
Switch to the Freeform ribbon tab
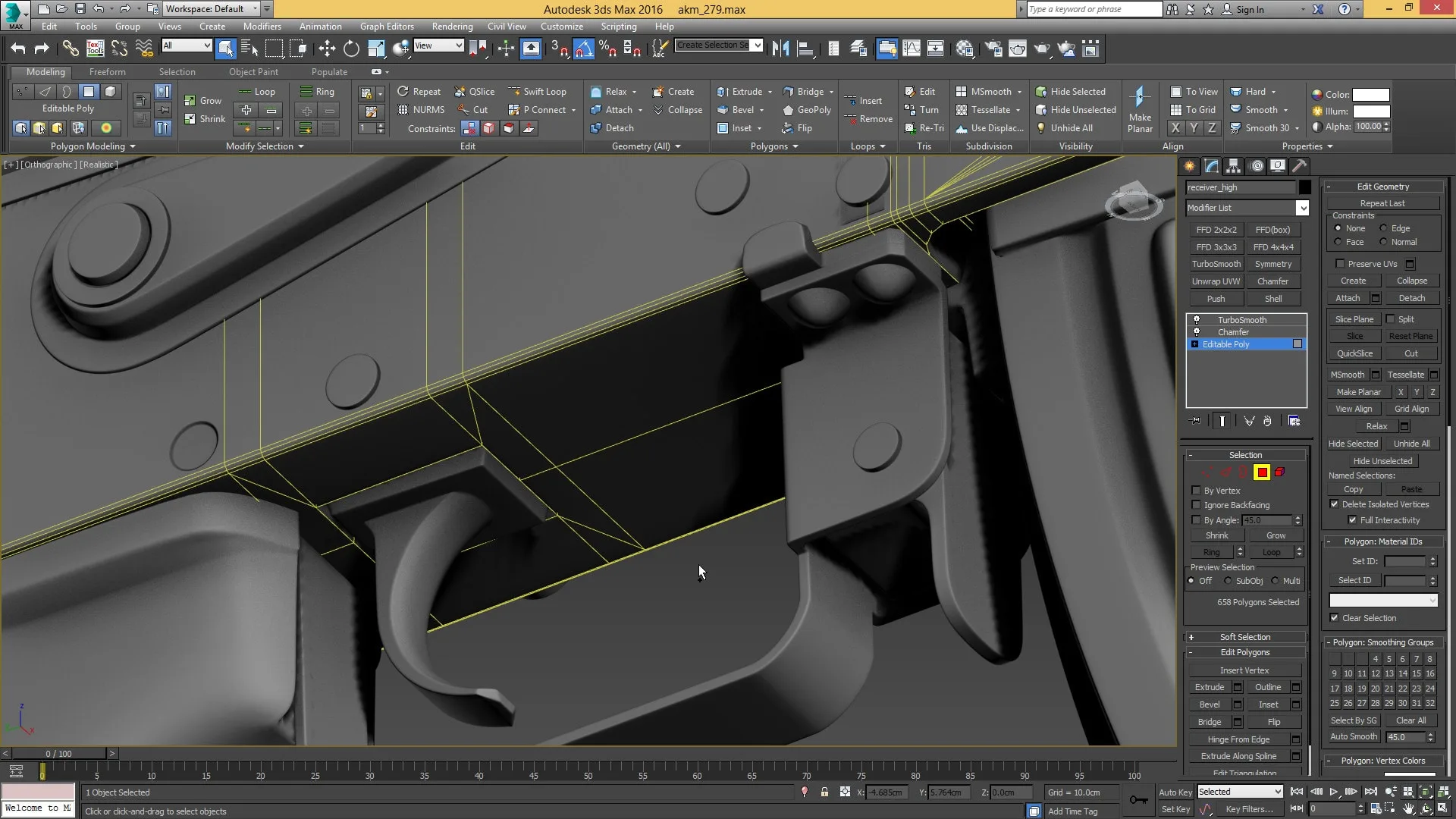(x=107, y=72)
